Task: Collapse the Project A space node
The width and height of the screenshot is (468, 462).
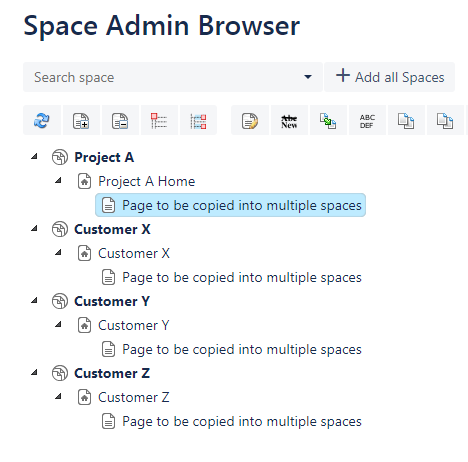Action: coord(34,156)
